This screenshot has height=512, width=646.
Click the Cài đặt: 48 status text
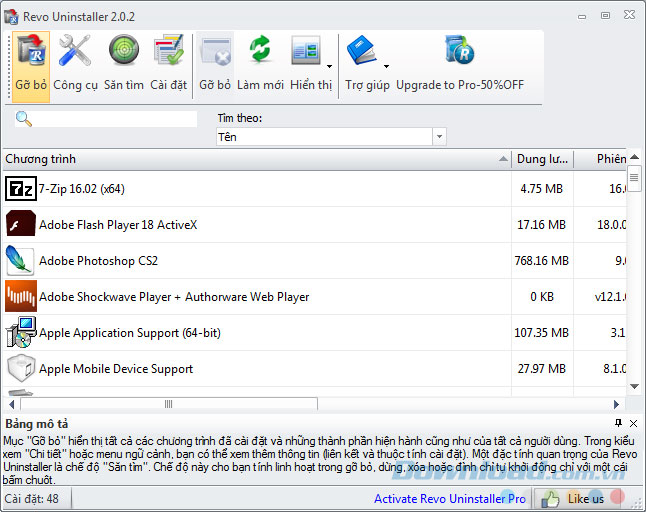pos(32,499)
